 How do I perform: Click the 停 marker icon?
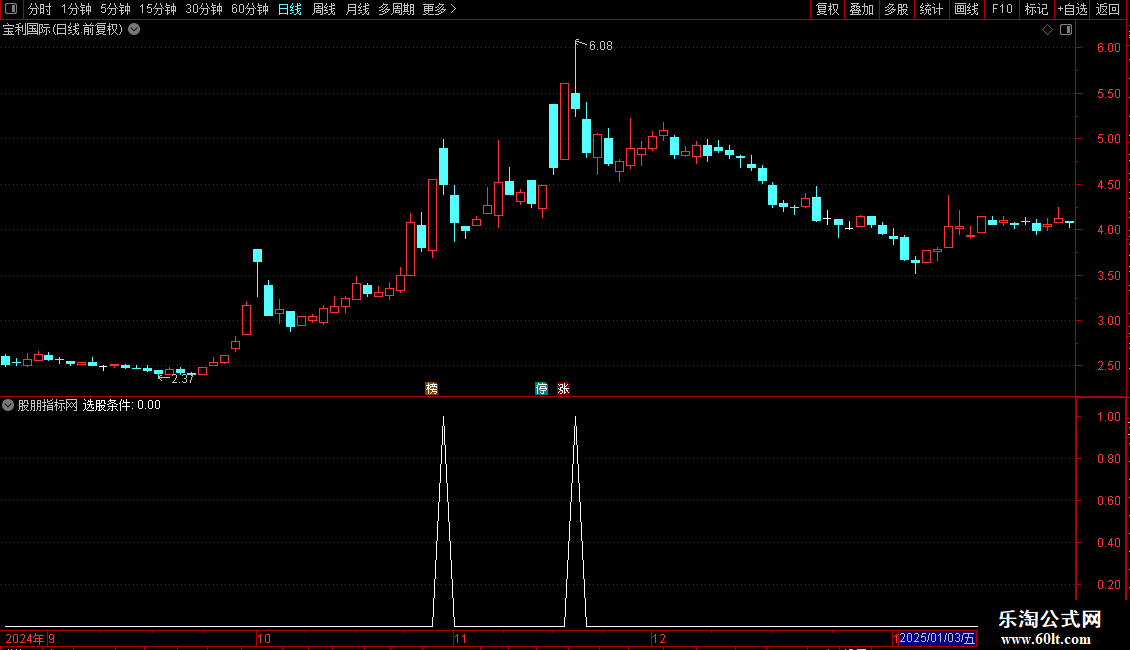pos(541,388)
